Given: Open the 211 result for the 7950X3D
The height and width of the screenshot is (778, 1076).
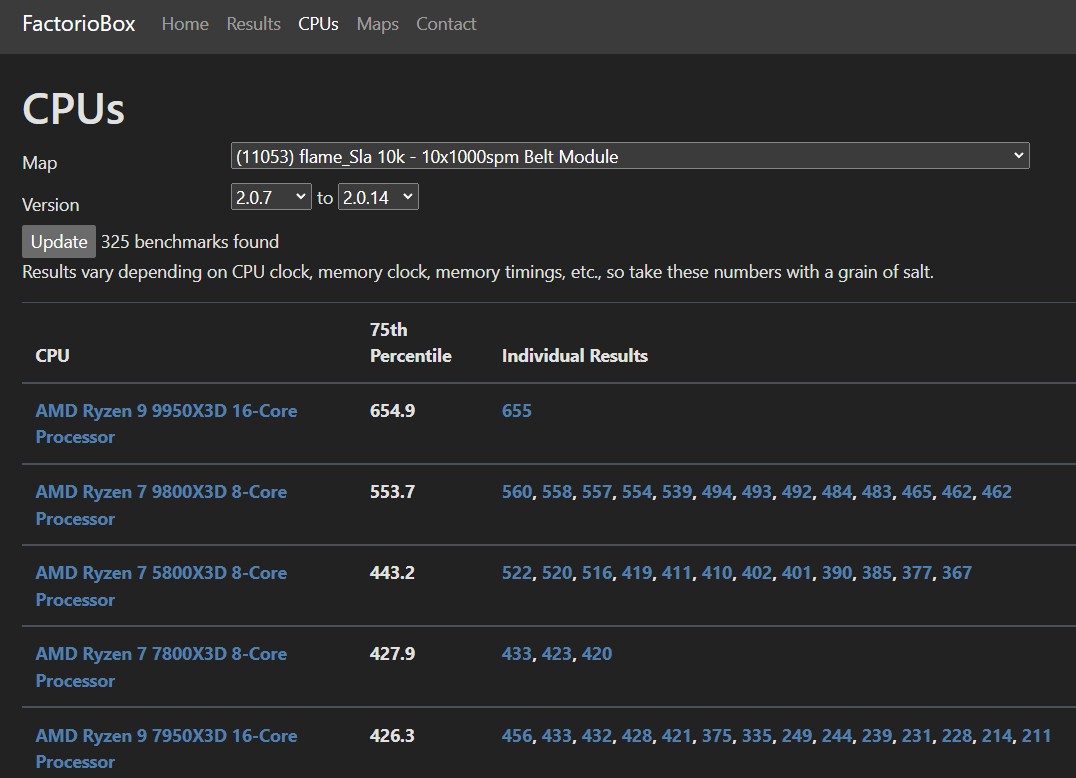Looking at the screenshot, I should tap(1035, 735).
